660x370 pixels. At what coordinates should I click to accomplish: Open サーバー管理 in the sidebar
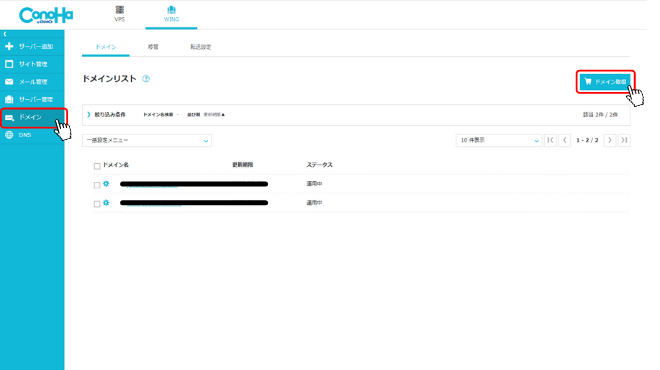point(32,99)
